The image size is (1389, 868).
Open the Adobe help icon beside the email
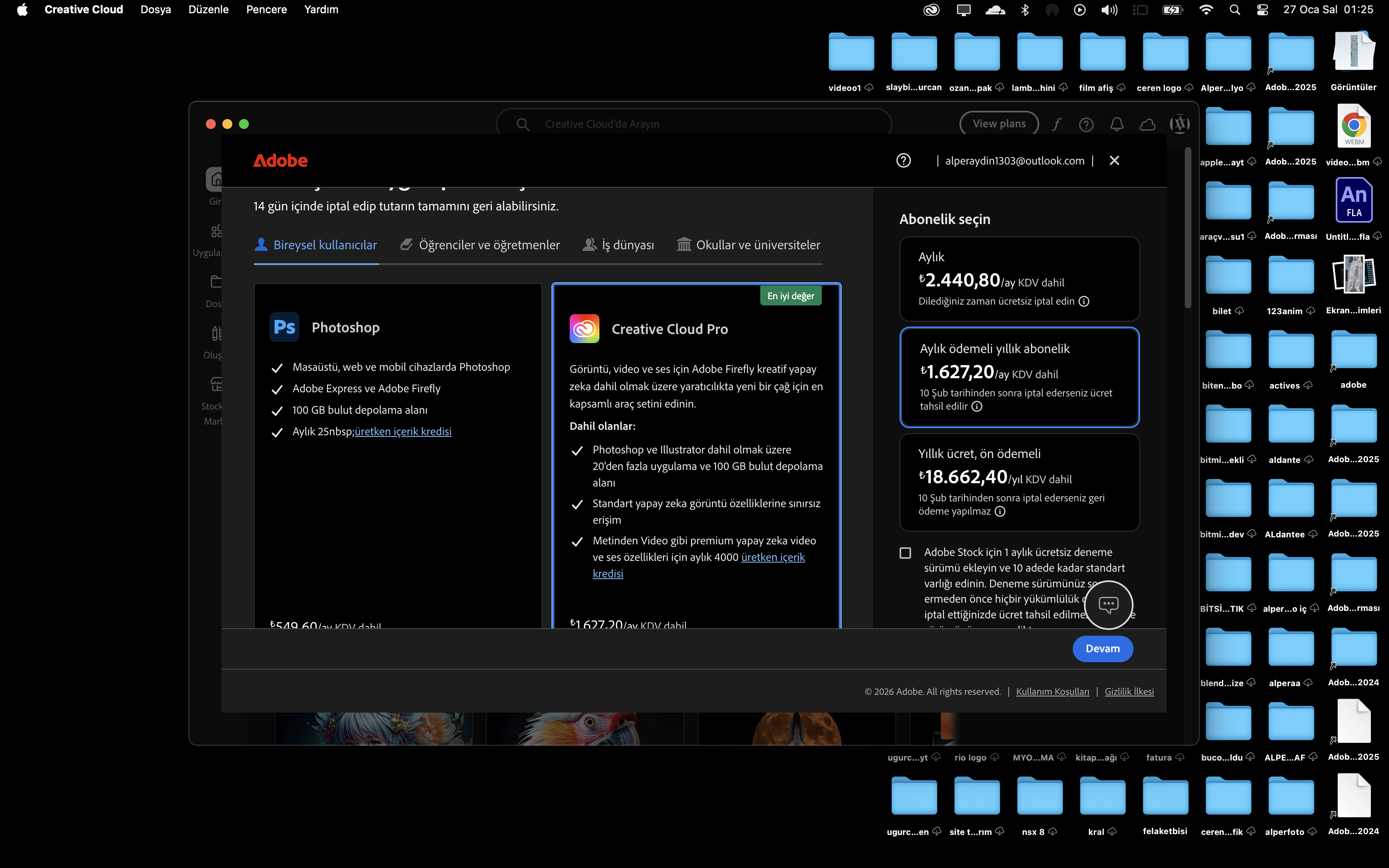903,161
